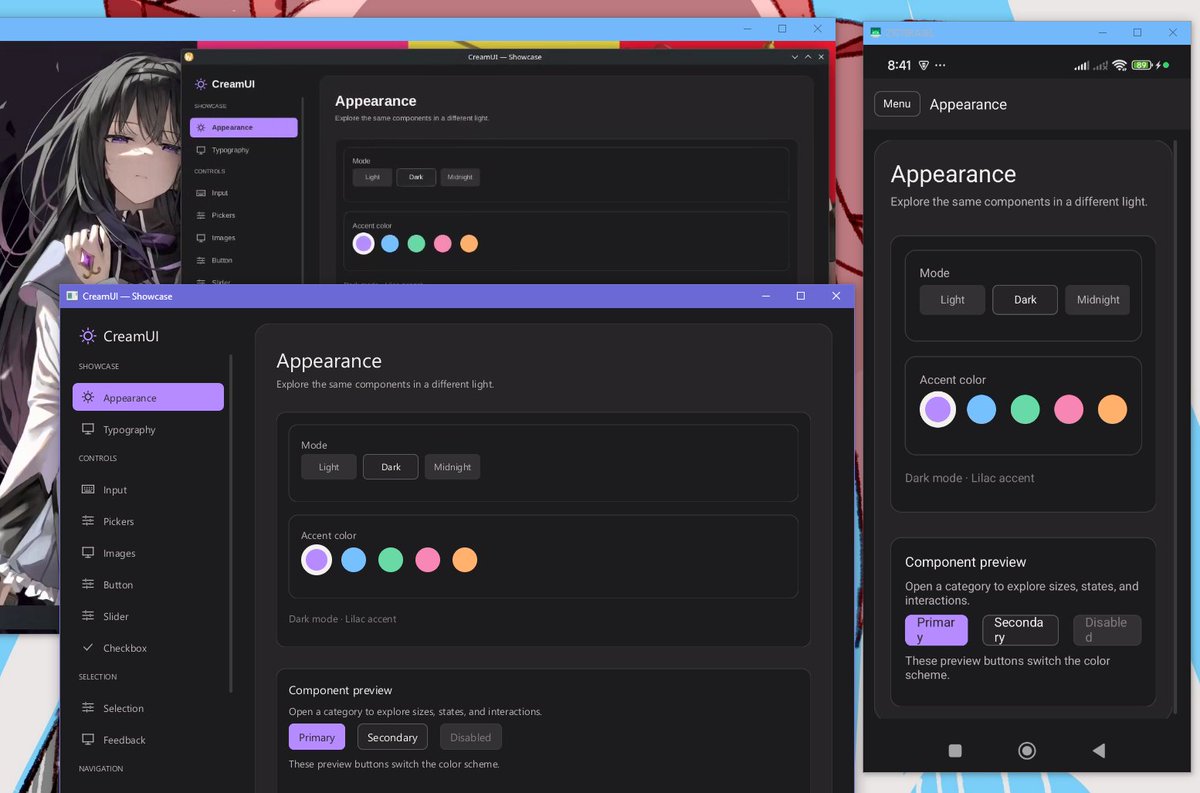The height and width of the screenshot is (793, 1200).
Task: Click the Images icon in back window sidebar
Action: [x=201, y=238]
